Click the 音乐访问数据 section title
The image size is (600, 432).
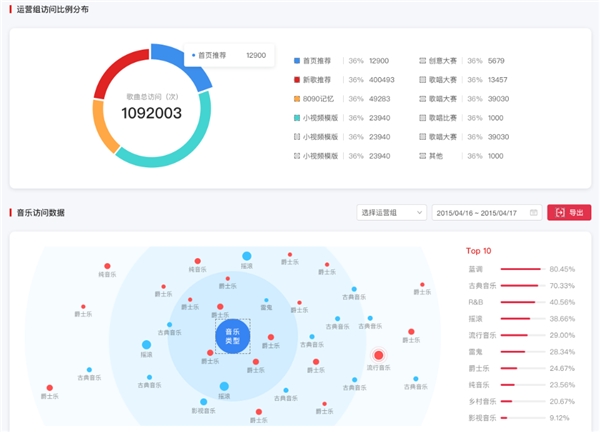(x=41, y=213)
